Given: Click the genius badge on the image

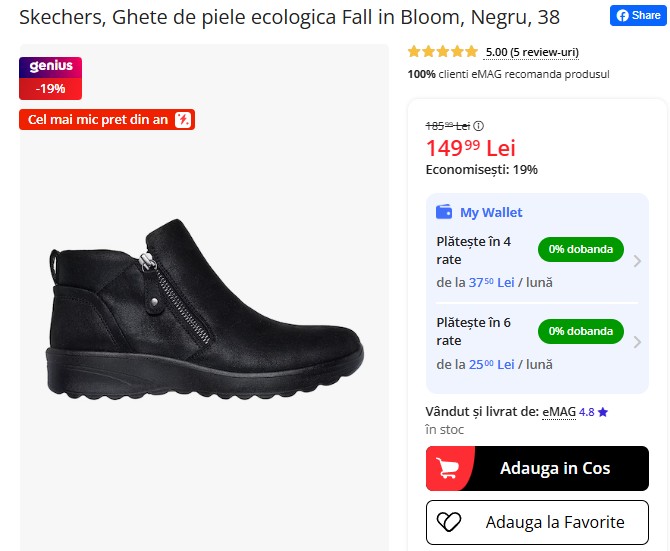Looking at the screenshot, I should 50,67.
